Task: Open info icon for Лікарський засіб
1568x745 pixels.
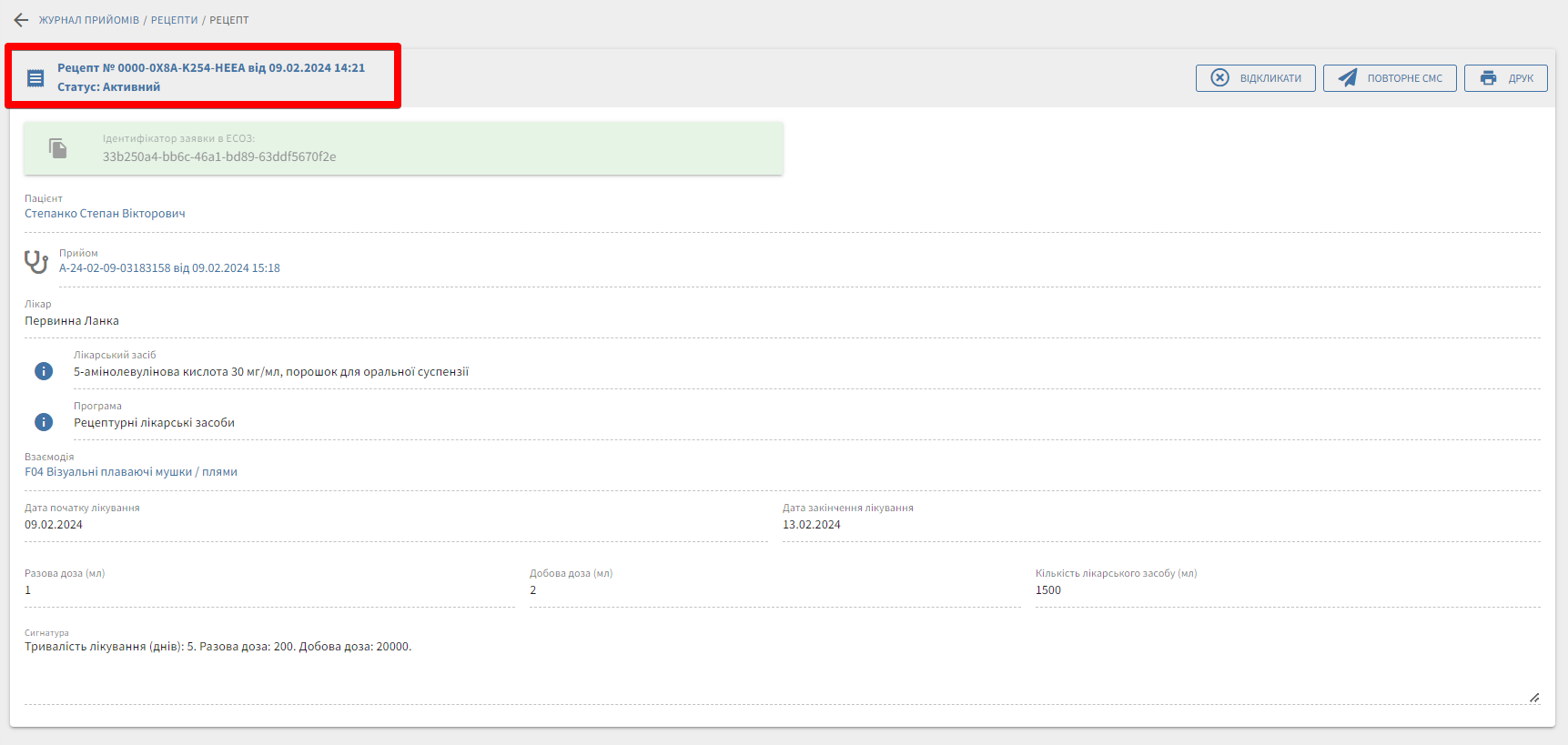Action: click(x=44, y=371)
